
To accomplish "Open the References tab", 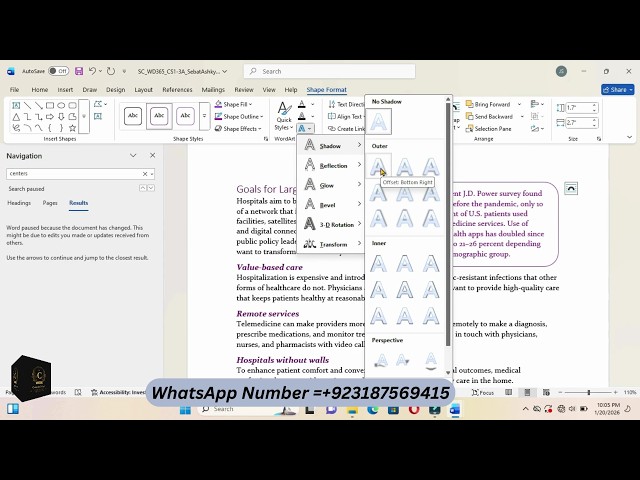I will tap(177, 90).
